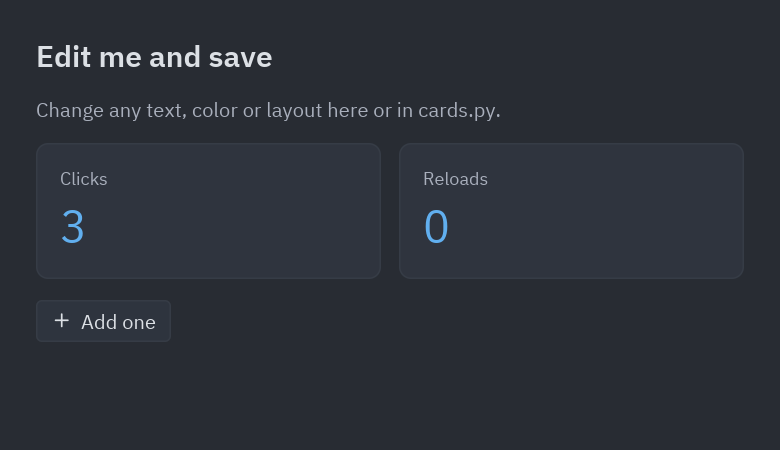Click the plus icon beside Add one
This screenshot has height=450, width=780.
tap(62, 321)
